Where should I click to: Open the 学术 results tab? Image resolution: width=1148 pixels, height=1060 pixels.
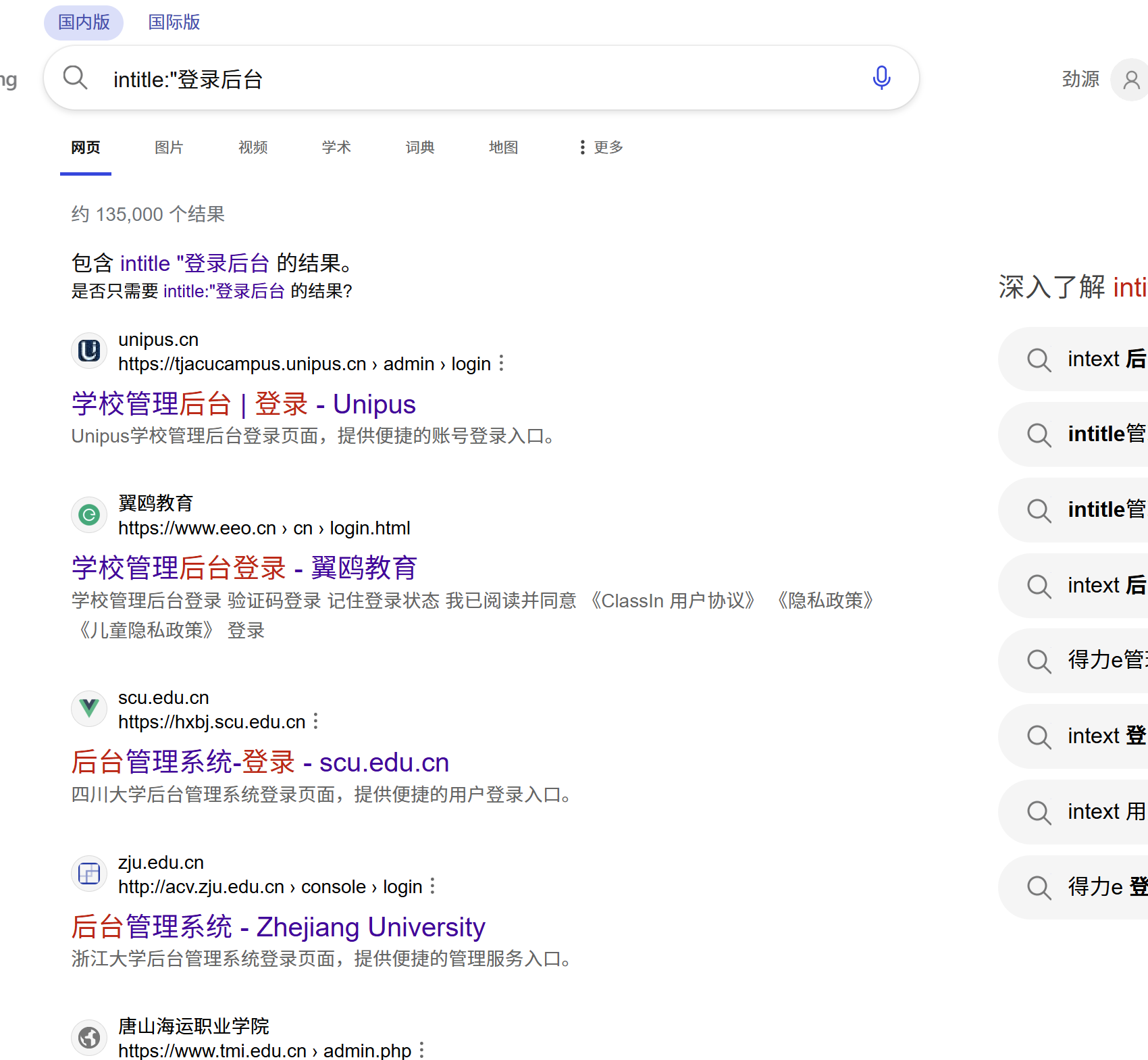coord(336,147)
